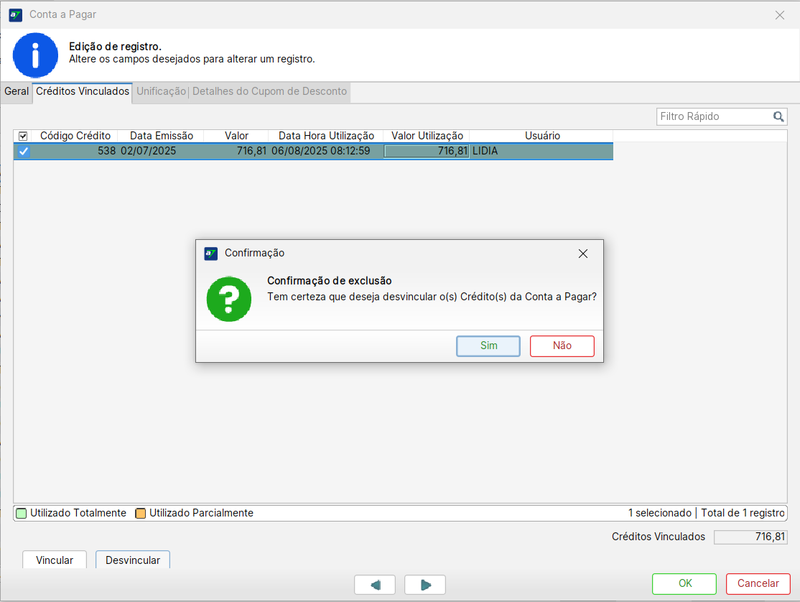
Task: Uncheck the checkbox for credit row 538
Action: [23, 152]
